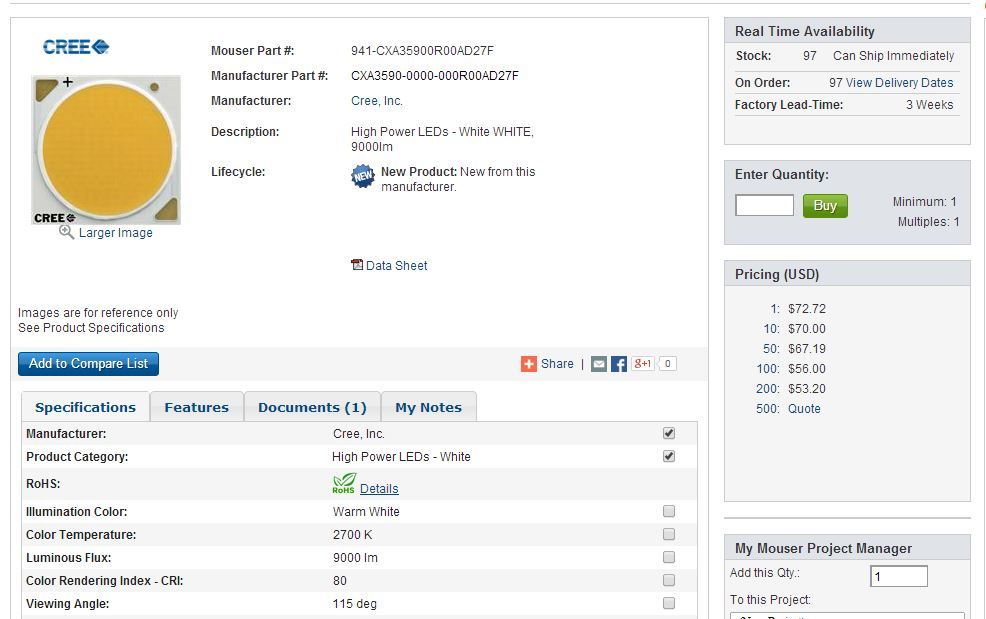Click the 50 quantity price break link
The height and width of the screenshot is (619, 986).
tap(771, 349)
